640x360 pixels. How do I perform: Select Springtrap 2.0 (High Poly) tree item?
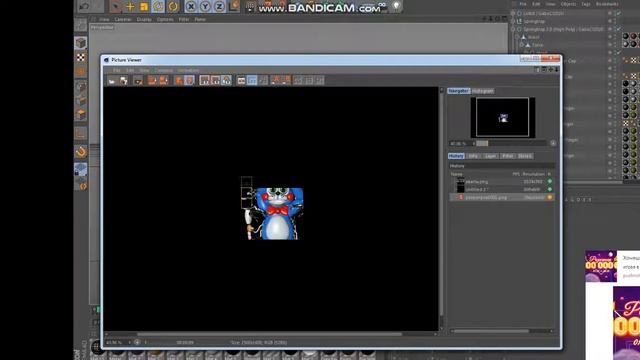point(563,29)
